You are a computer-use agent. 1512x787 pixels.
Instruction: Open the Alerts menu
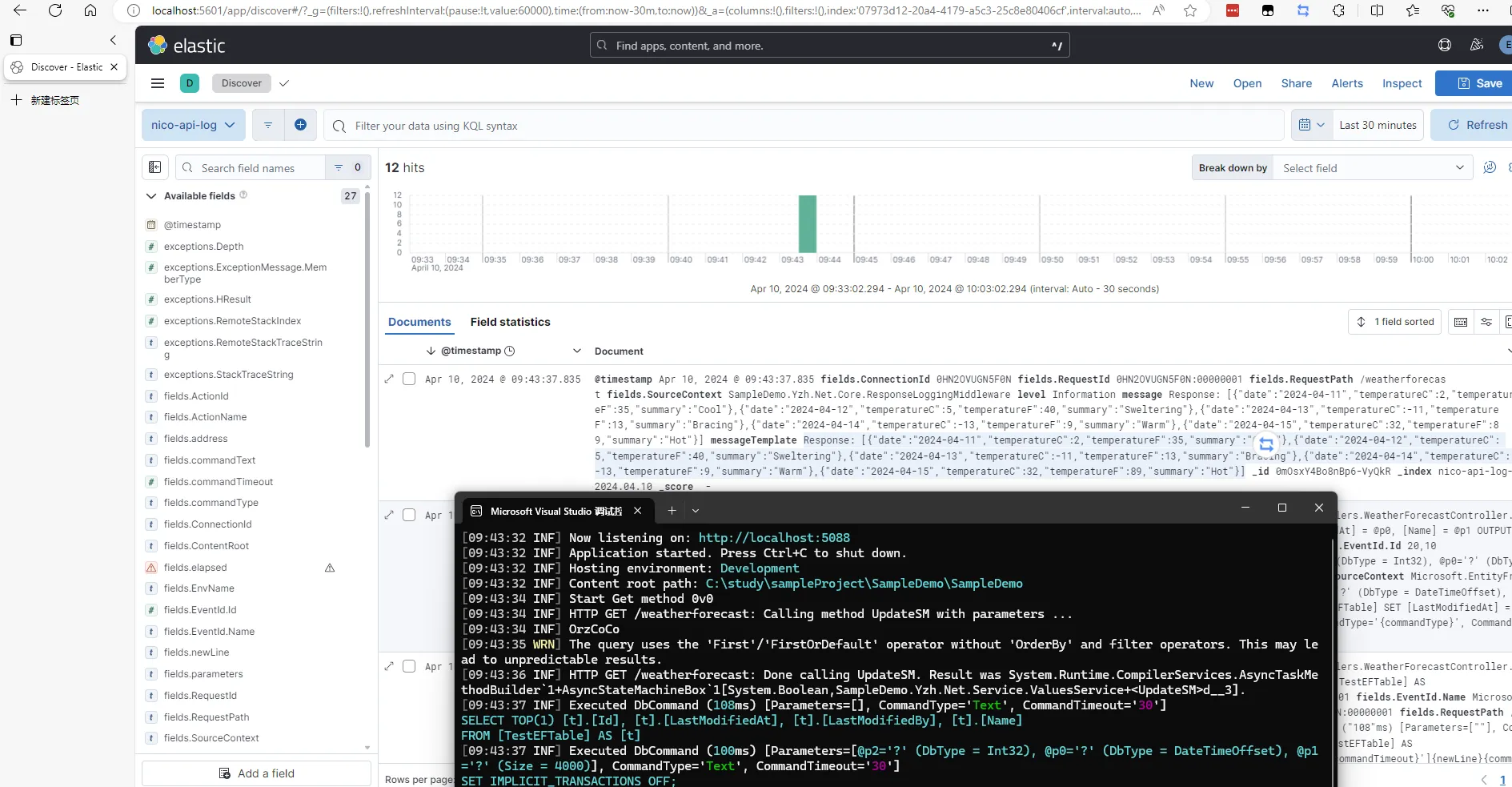(1347, 83)
